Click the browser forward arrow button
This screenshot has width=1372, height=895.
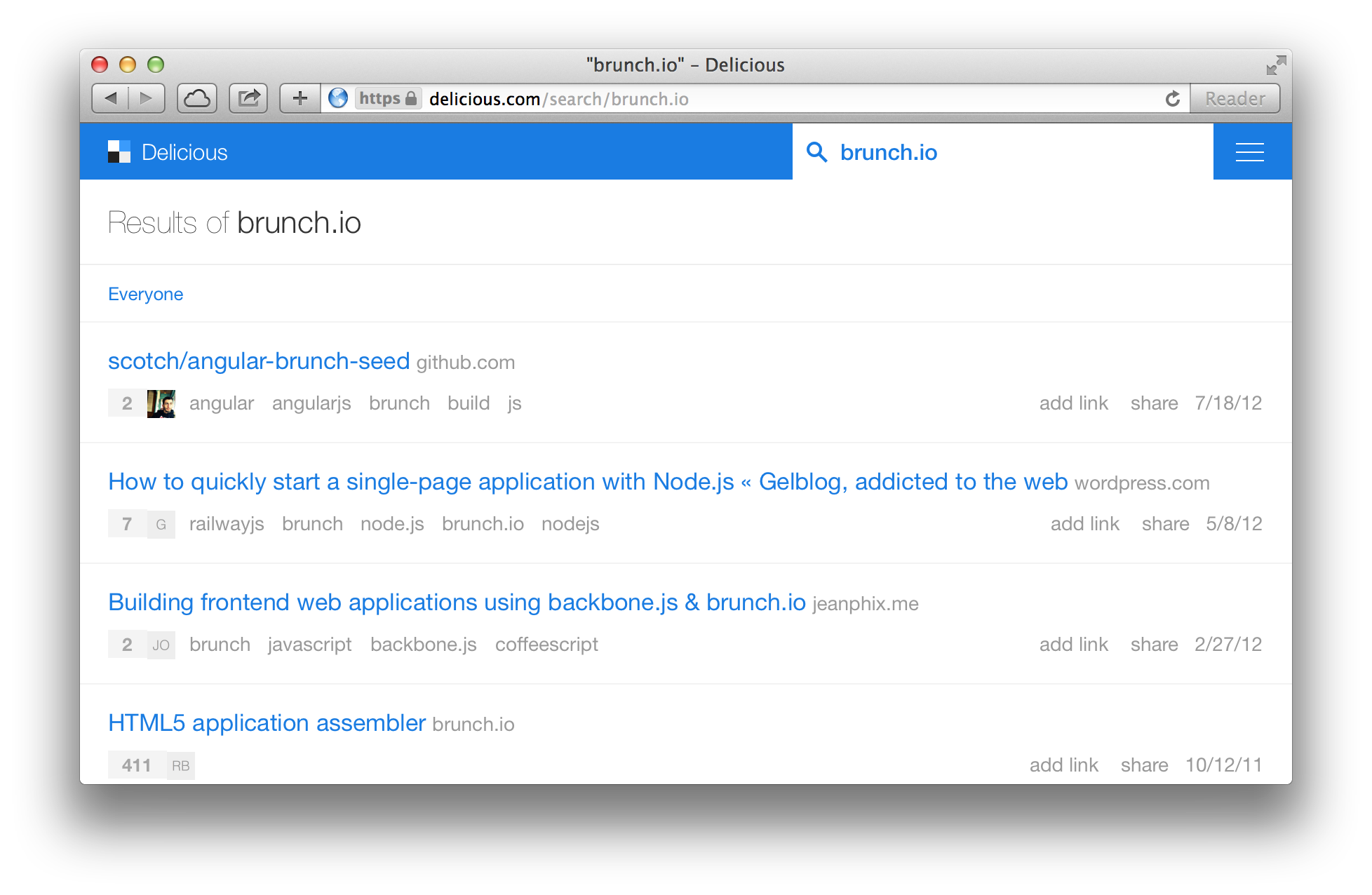[x=147, y=98]
